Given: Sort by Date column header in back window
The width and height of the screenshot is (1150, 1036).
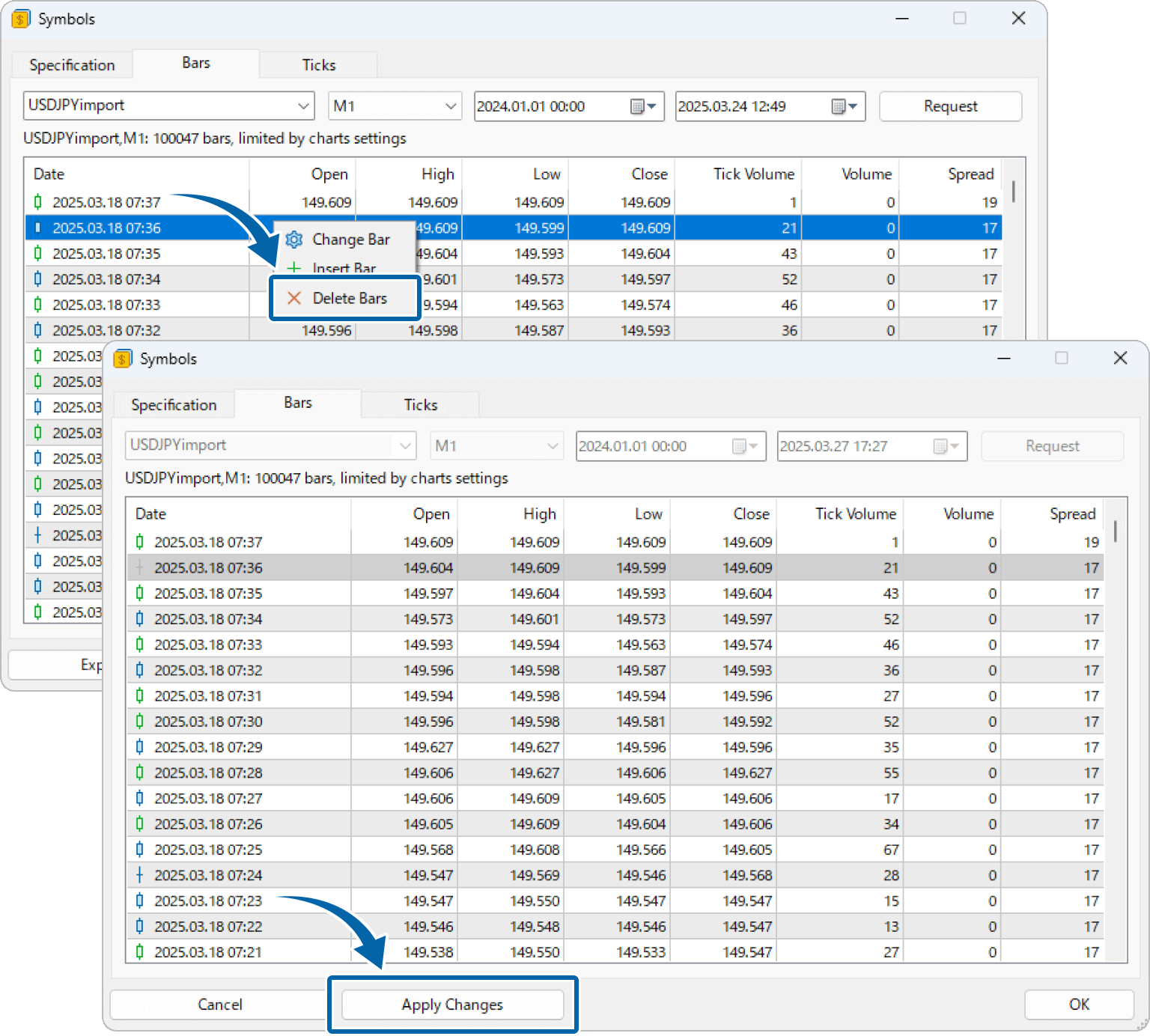Looking at the screenshot, I should (x=137, y=174).
